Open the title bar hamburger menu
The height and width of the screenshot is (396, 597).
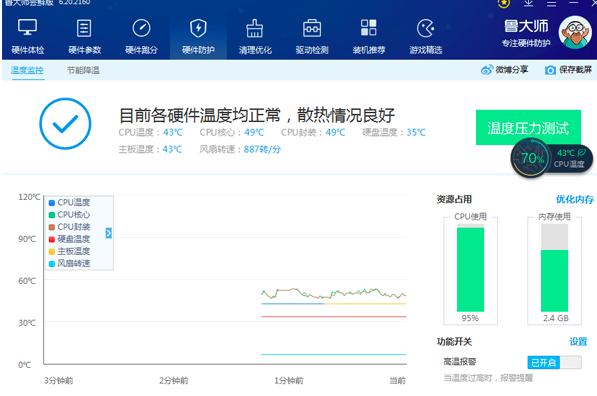pyautogui.click(x=551, y=3)
